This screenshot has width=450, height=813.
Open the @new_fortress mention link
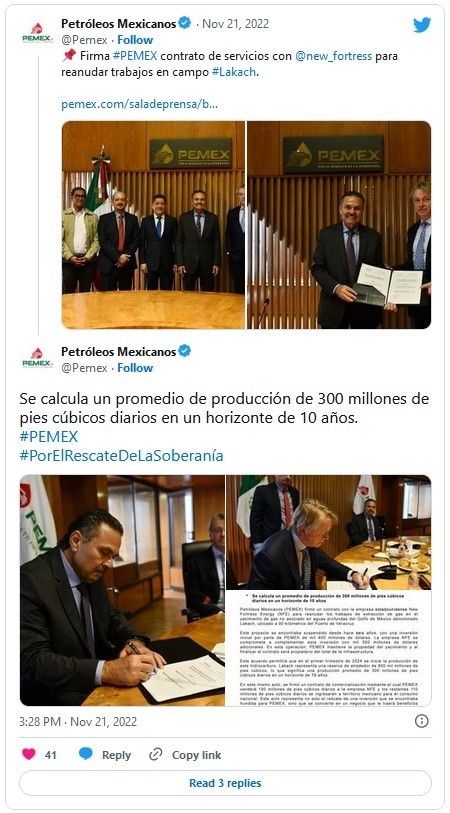click(x=333, y=56)
